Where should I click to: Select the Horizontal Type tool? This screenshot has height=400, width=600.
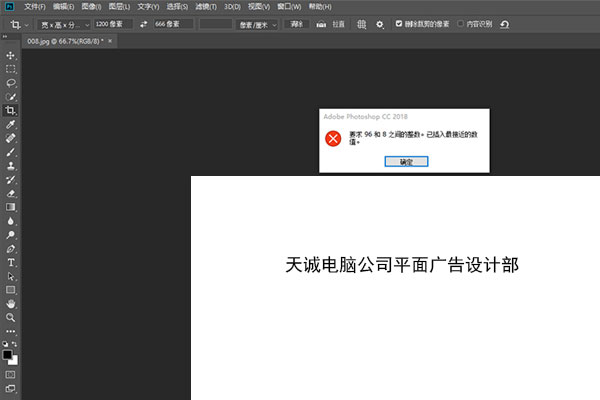[11, 262]
